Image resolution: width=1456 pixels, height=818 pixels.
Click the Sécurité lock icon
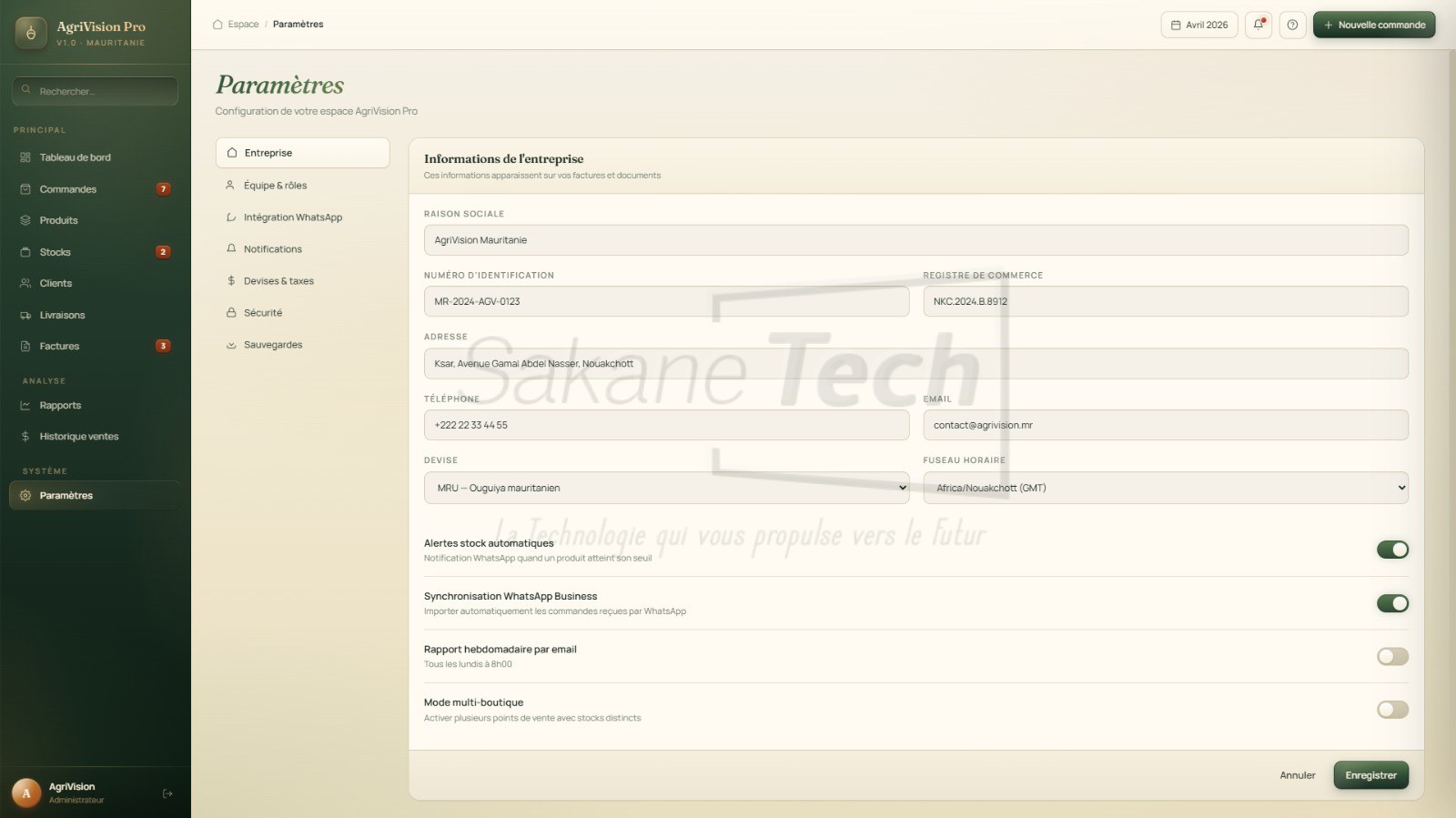pos(230,312)
